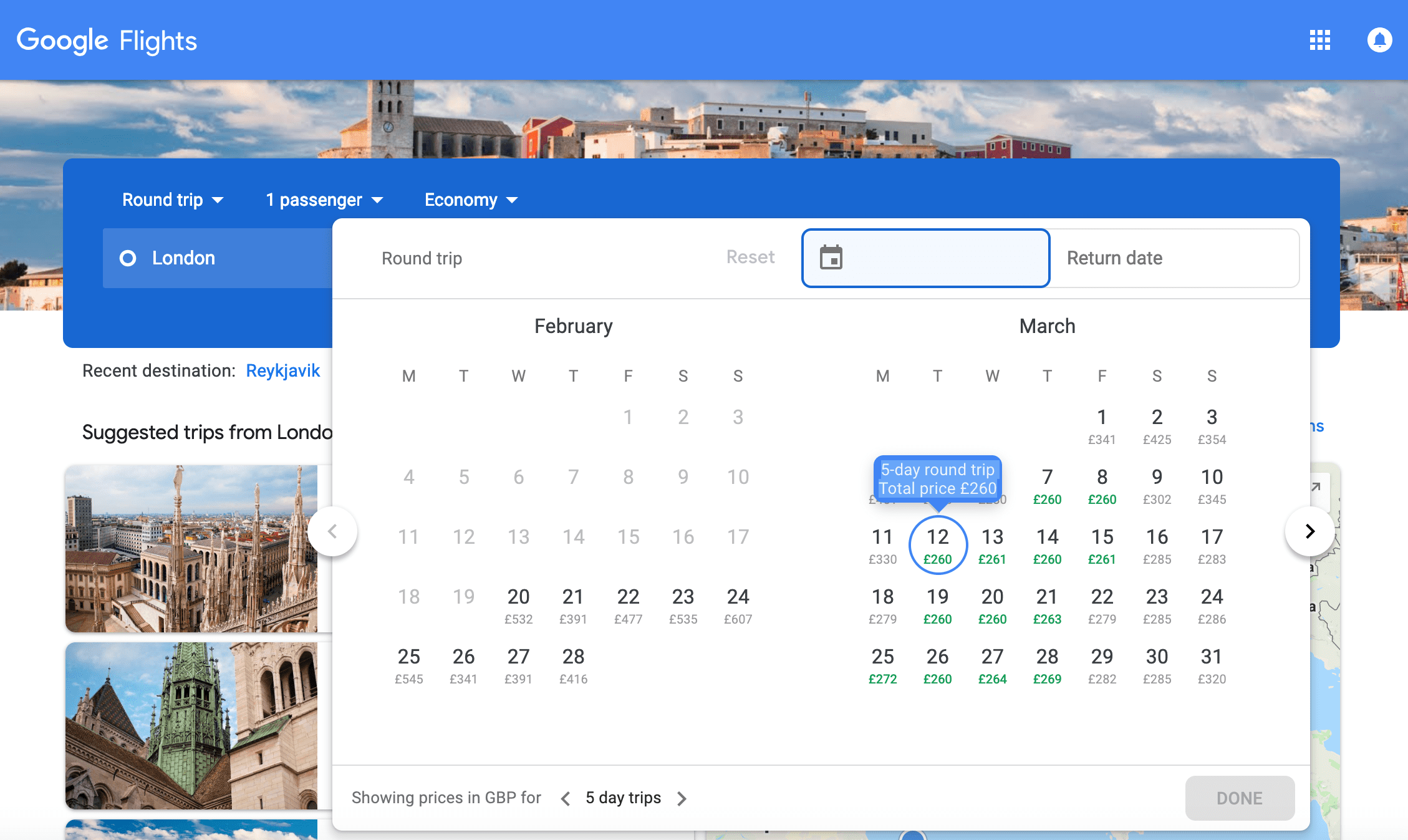Open the Round trip dropdown
Viewport: 1408px width, 840px height.
tap(172, 200)
